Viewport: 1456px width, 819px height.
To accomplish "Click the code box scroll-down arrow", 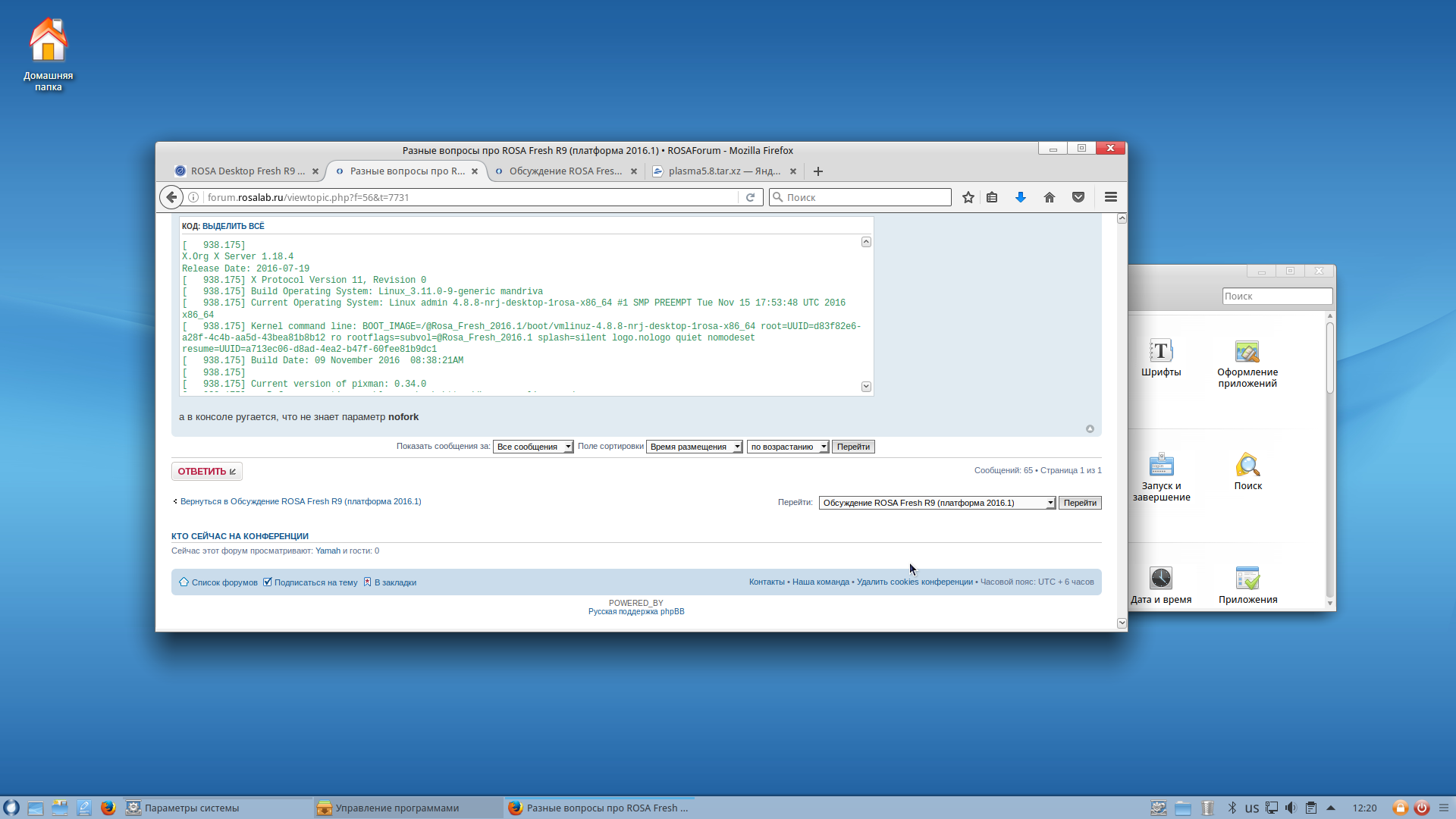I will point(866,387).
